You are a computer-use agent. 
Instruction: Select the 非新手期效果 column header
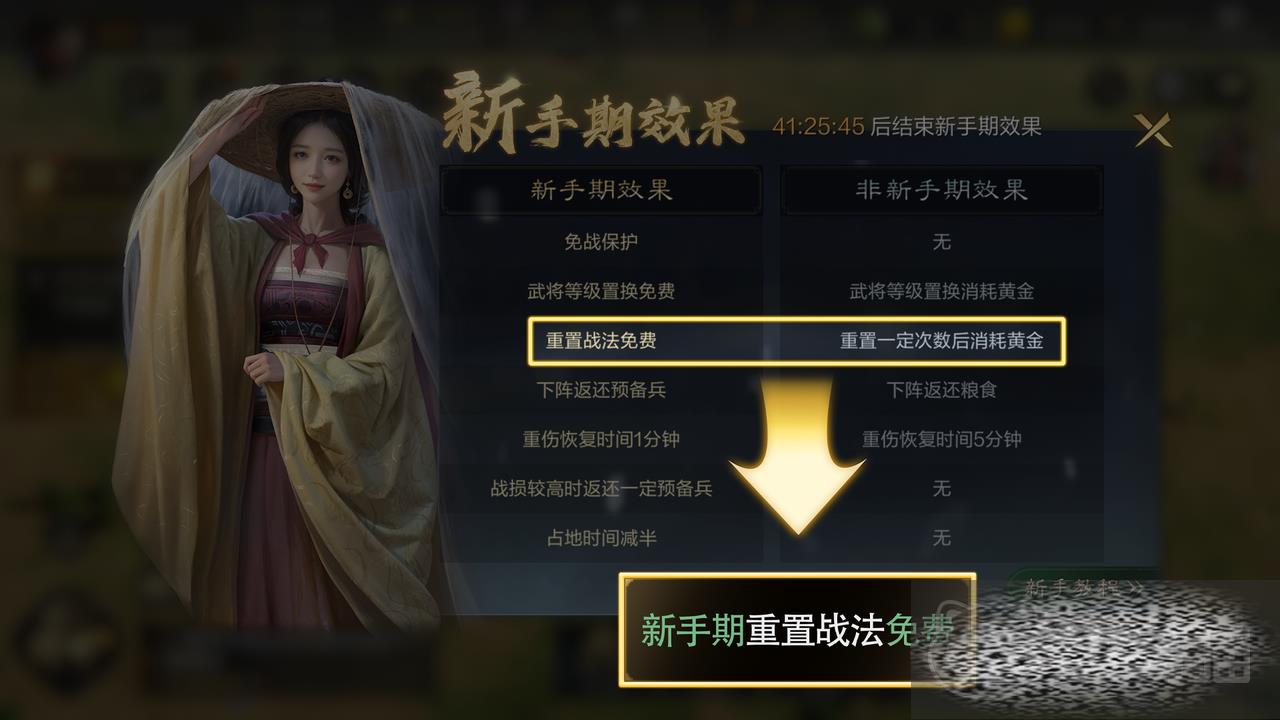click(x=941, y=190)
